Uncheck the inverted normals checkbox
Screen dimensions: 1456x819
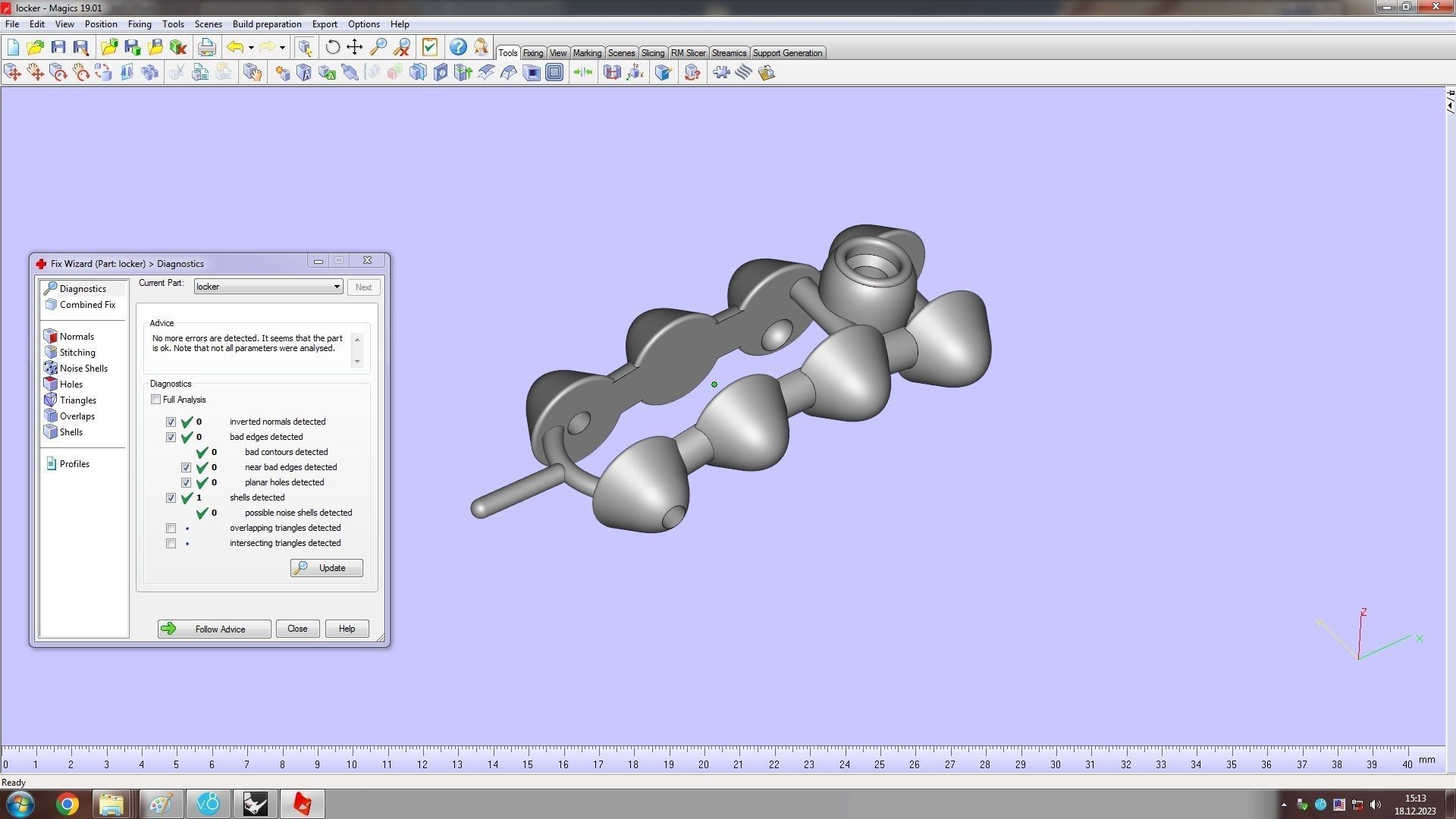click(x=171, y=422)
